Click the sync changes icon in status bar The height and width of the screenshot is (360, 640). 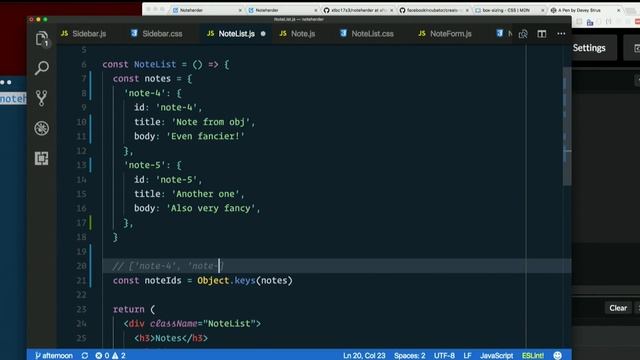(84, 356)
